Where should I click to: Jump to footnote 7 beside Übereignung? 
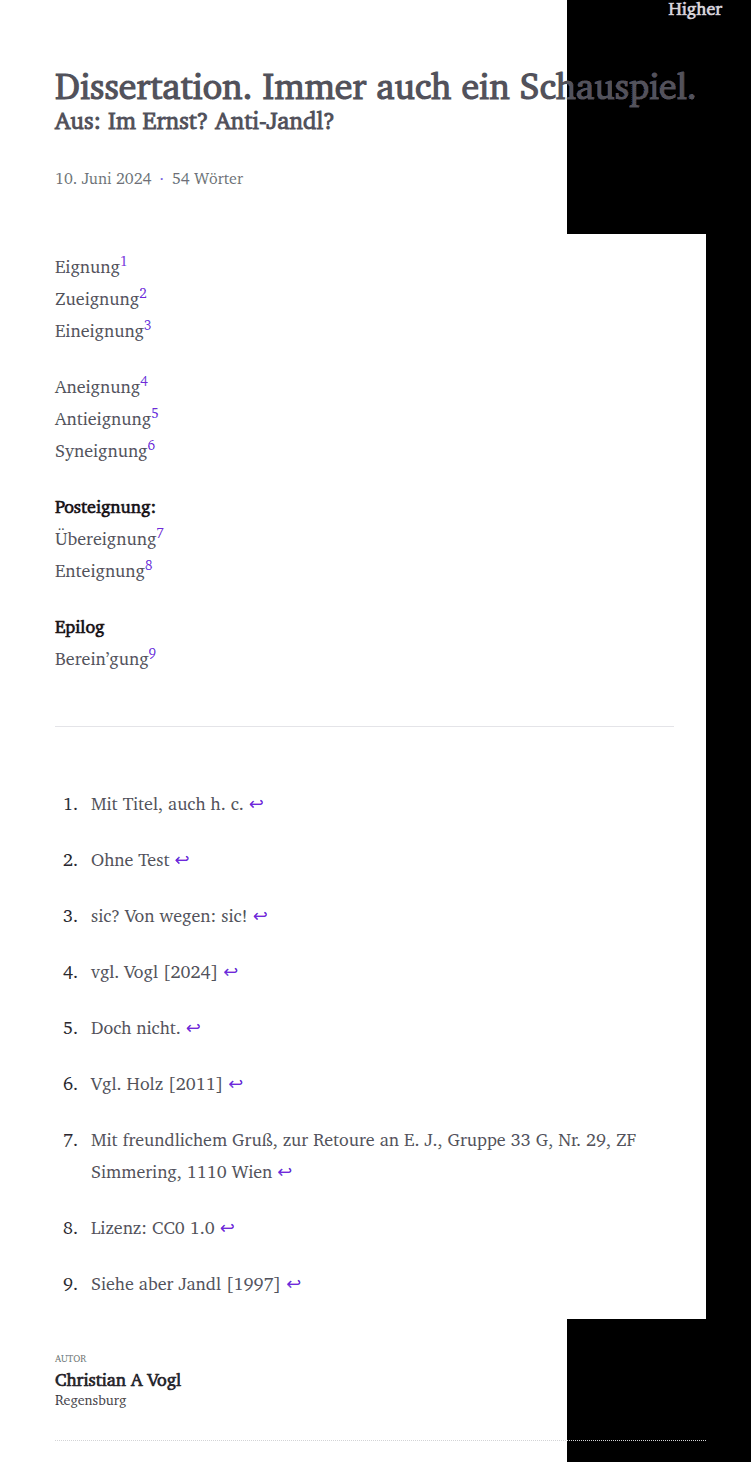[160, 534]
